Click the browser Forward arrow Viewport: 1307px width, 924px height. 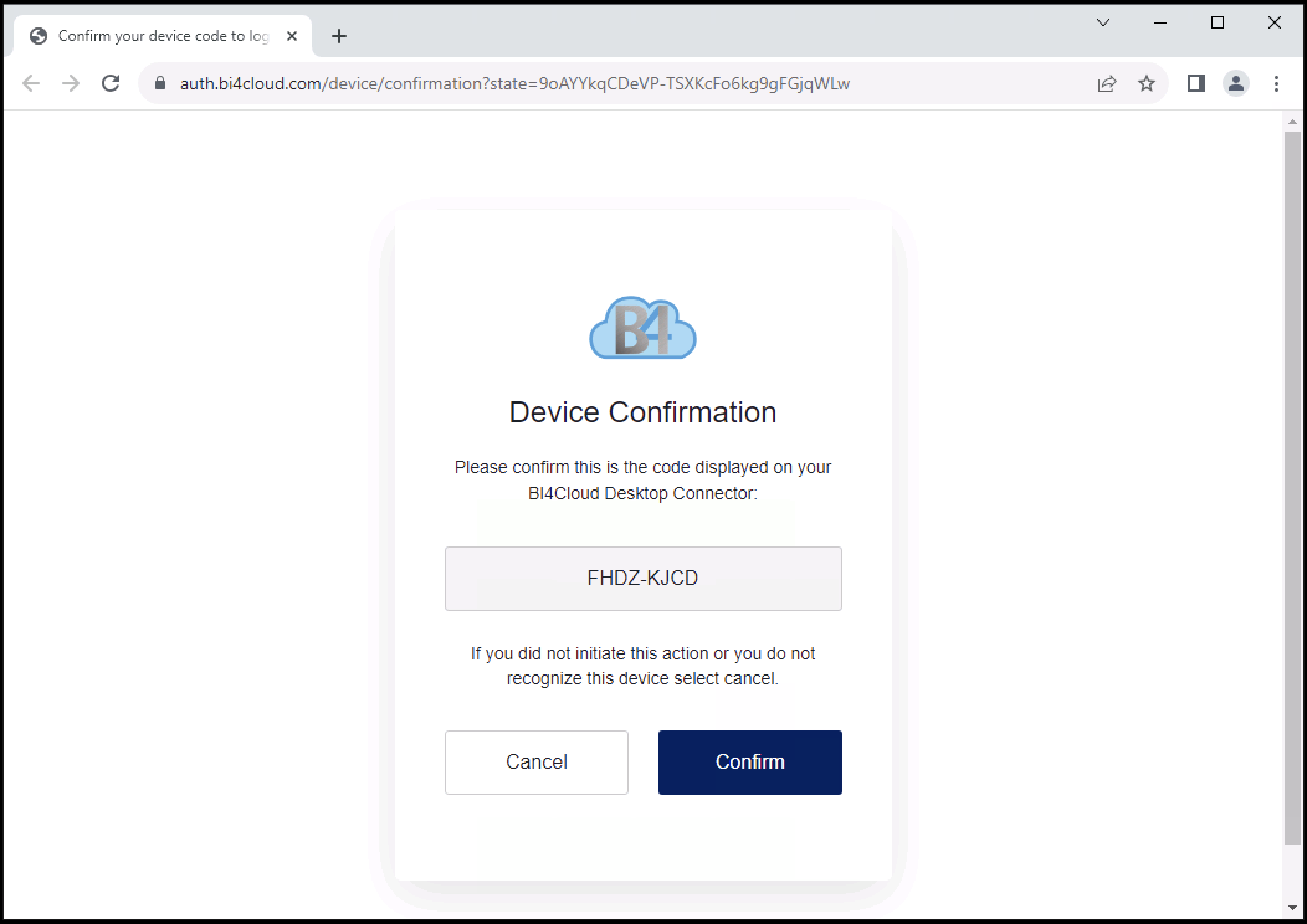71,83
